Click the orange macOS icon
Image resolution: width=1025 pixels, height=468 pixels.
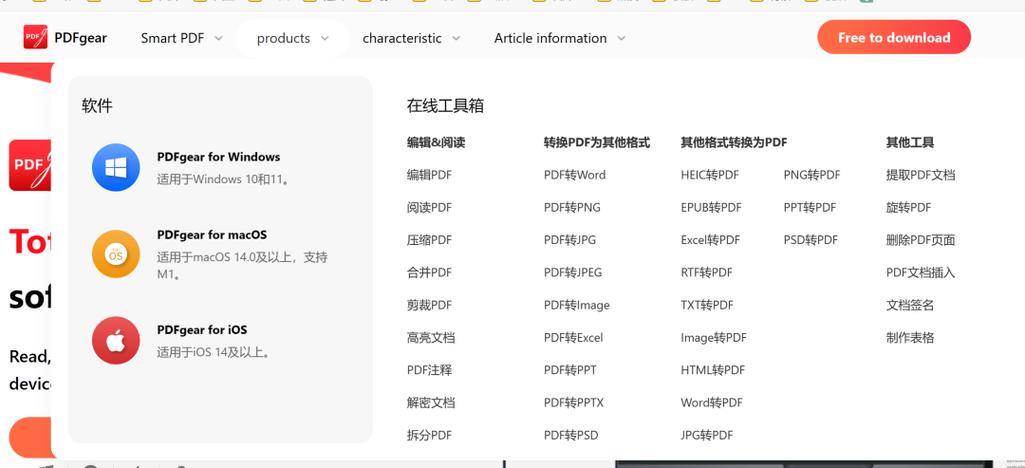116,254
